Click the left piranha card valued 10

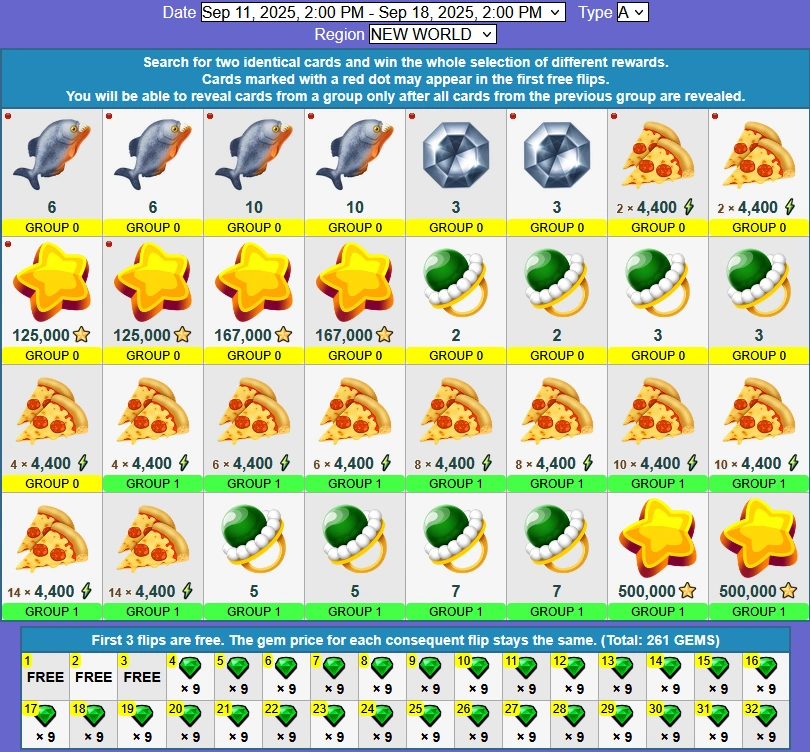click(x=254, y=173)
